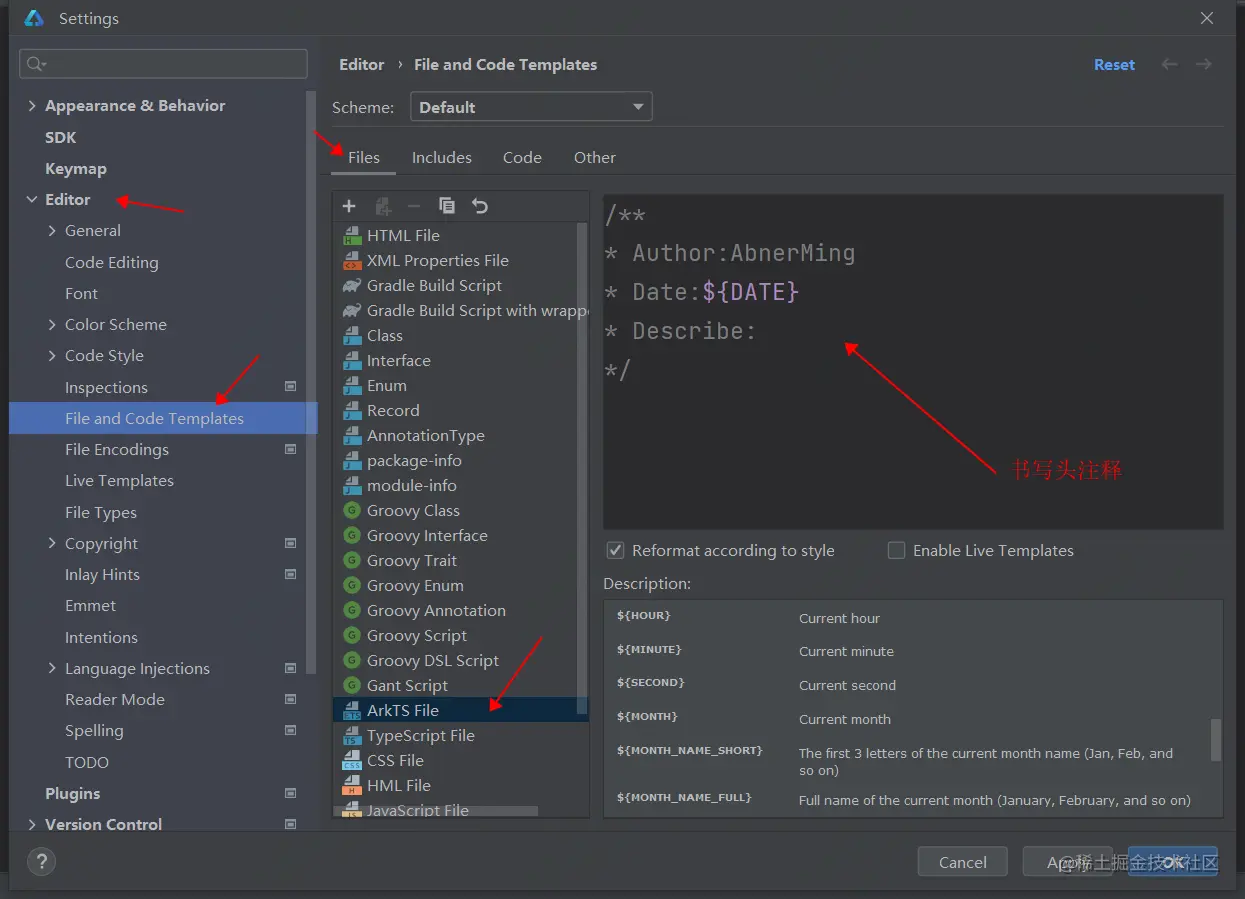Click the OK button
This screenshot has height=899, width=1245.
pos(1173,862)
